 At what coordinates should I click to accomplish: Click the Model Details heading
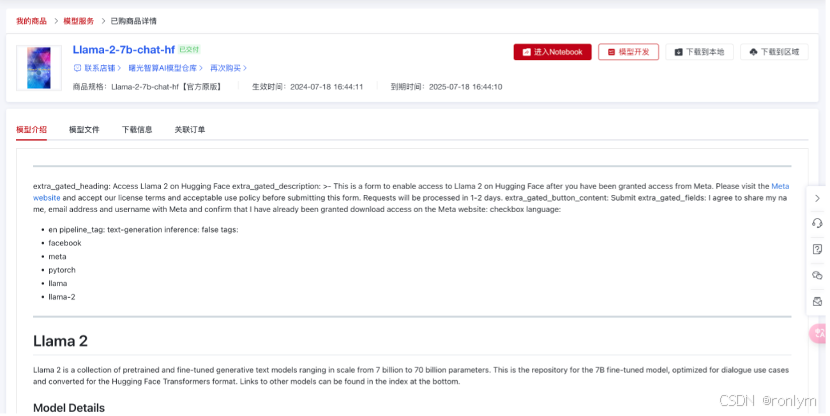(x=69, y=408)
